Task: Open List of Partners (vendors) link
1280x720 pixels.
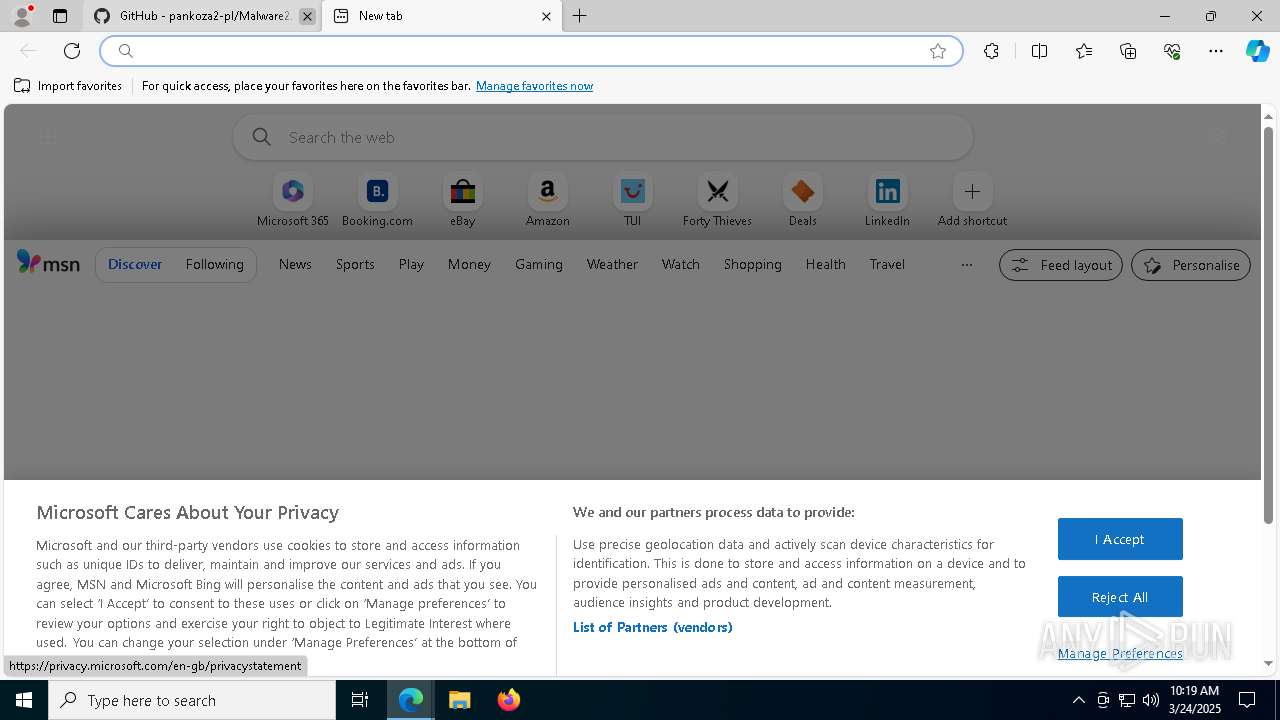Action: point(653,627)
